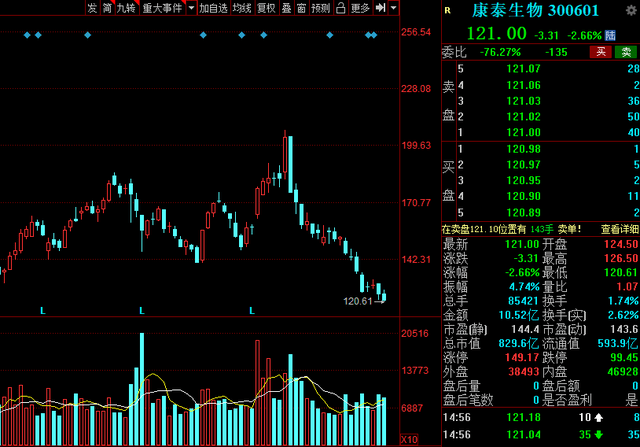The width and height of the screenshot is (640, 447).
Task: Toggle 九转 indicator on chart
Action: [x=126, y=8]
